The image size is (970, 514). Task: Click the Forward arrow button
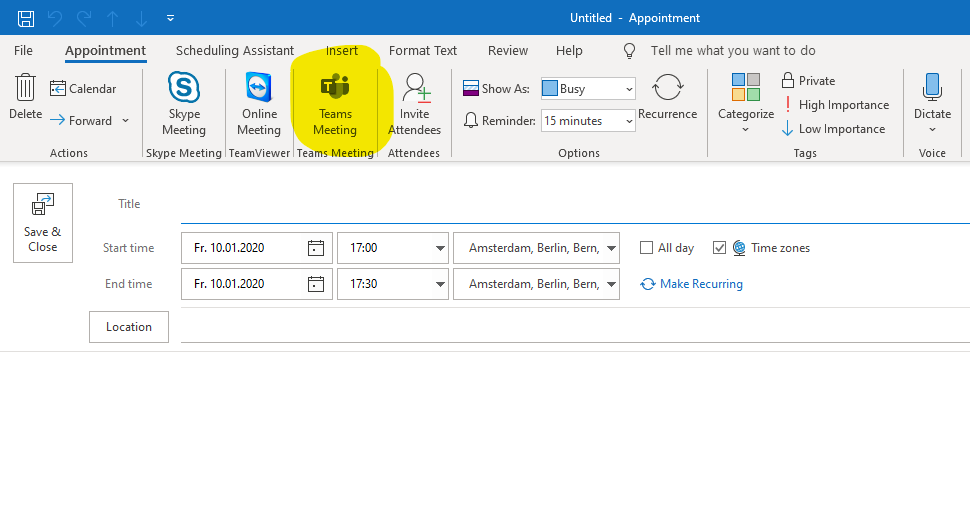point(81,121)
